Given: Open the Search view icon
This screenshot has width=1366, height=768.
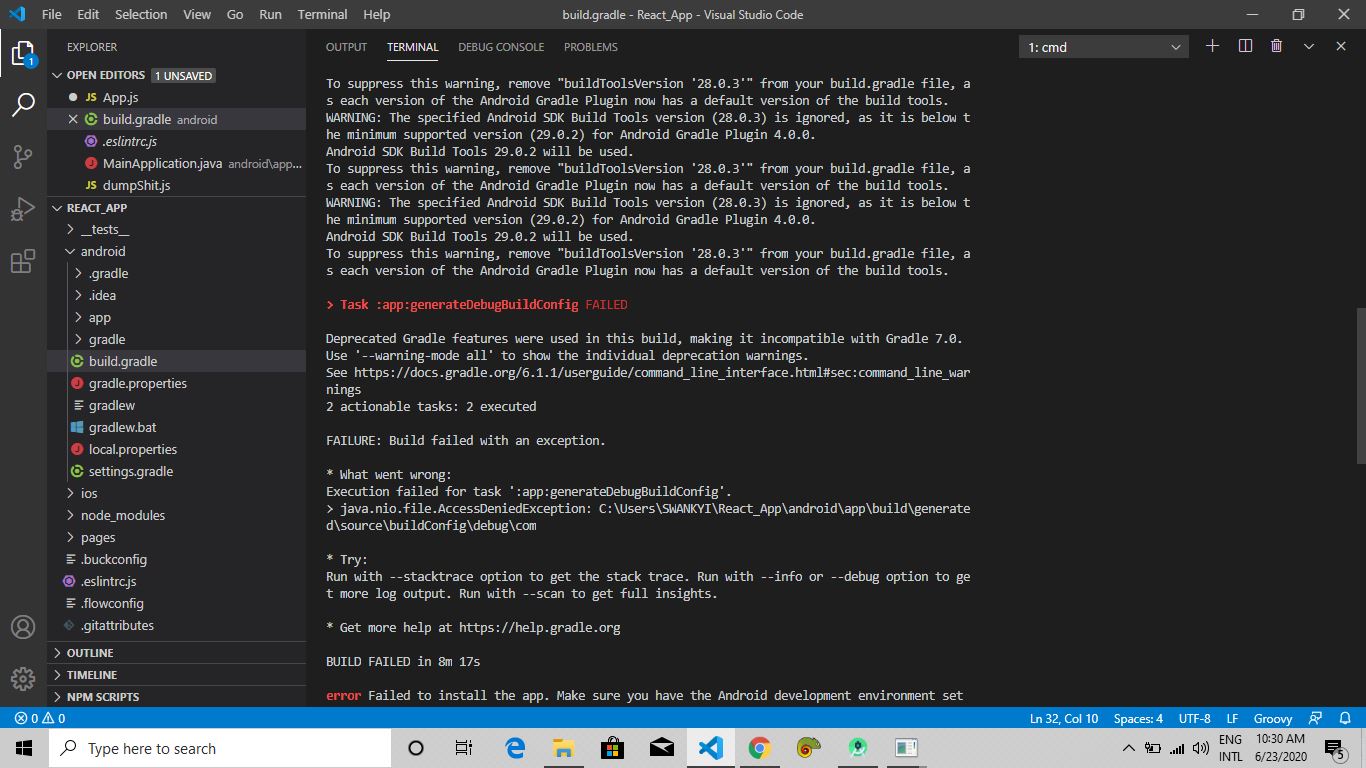Looking at the screenshot, I should point(23,104).
